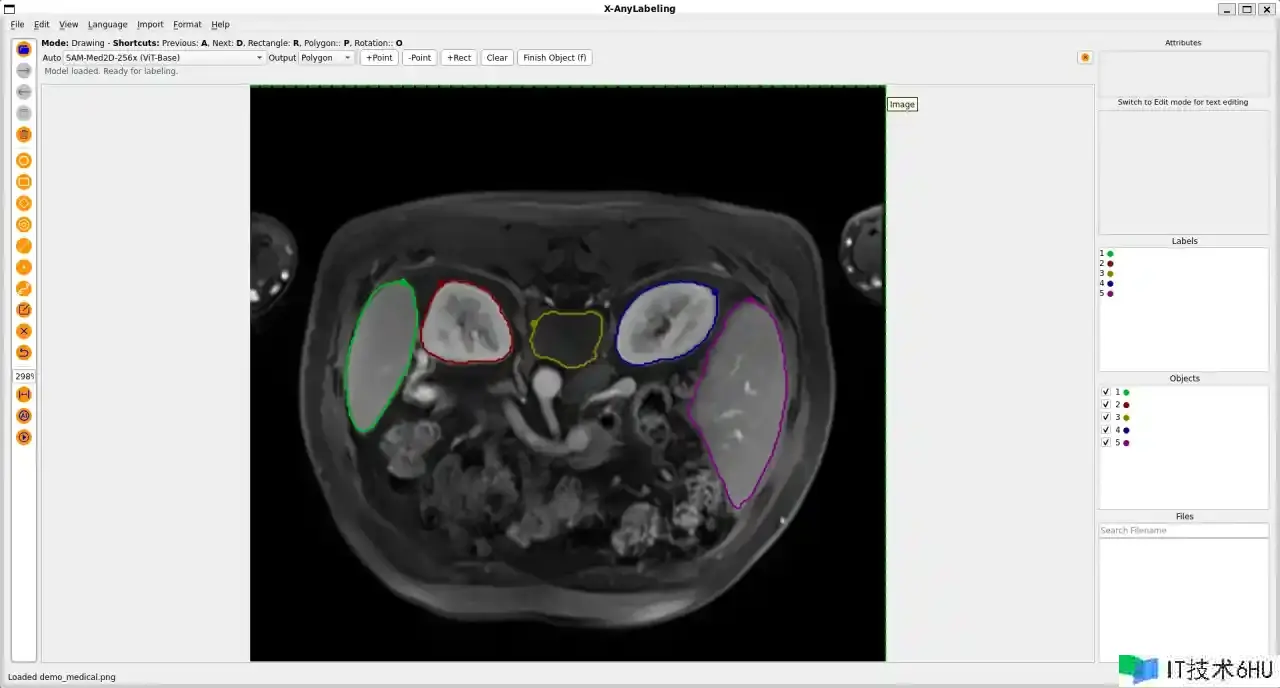
Task: Select the line strip tool icon
Action: coord(24,289)
